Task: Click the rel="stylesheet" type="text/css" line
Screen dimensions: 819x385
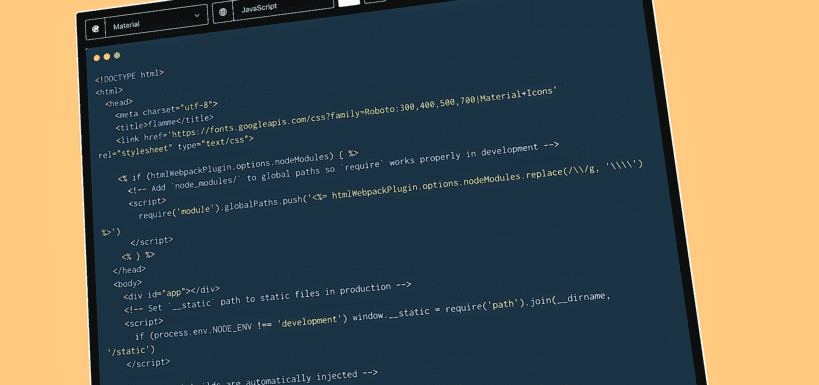Action: tap(176, 147)
